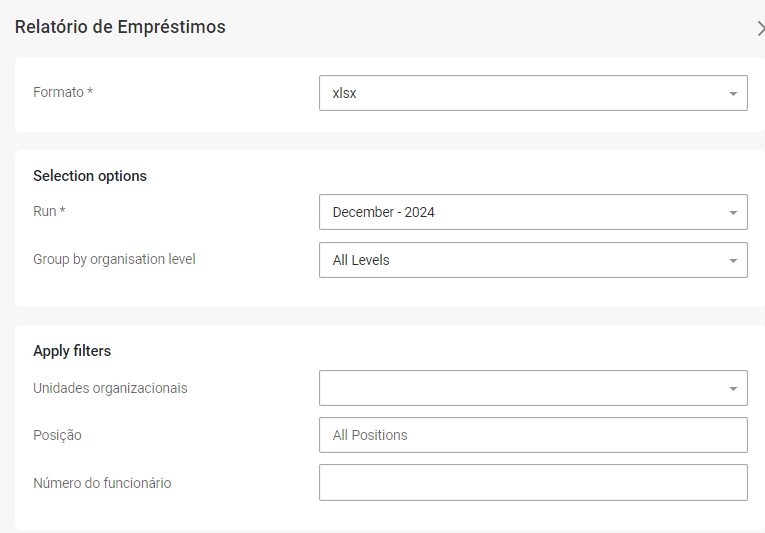Close the Relatório de Empréstimos dialog
This screenshot has height=533, width=765.
[x=761, y=28]
